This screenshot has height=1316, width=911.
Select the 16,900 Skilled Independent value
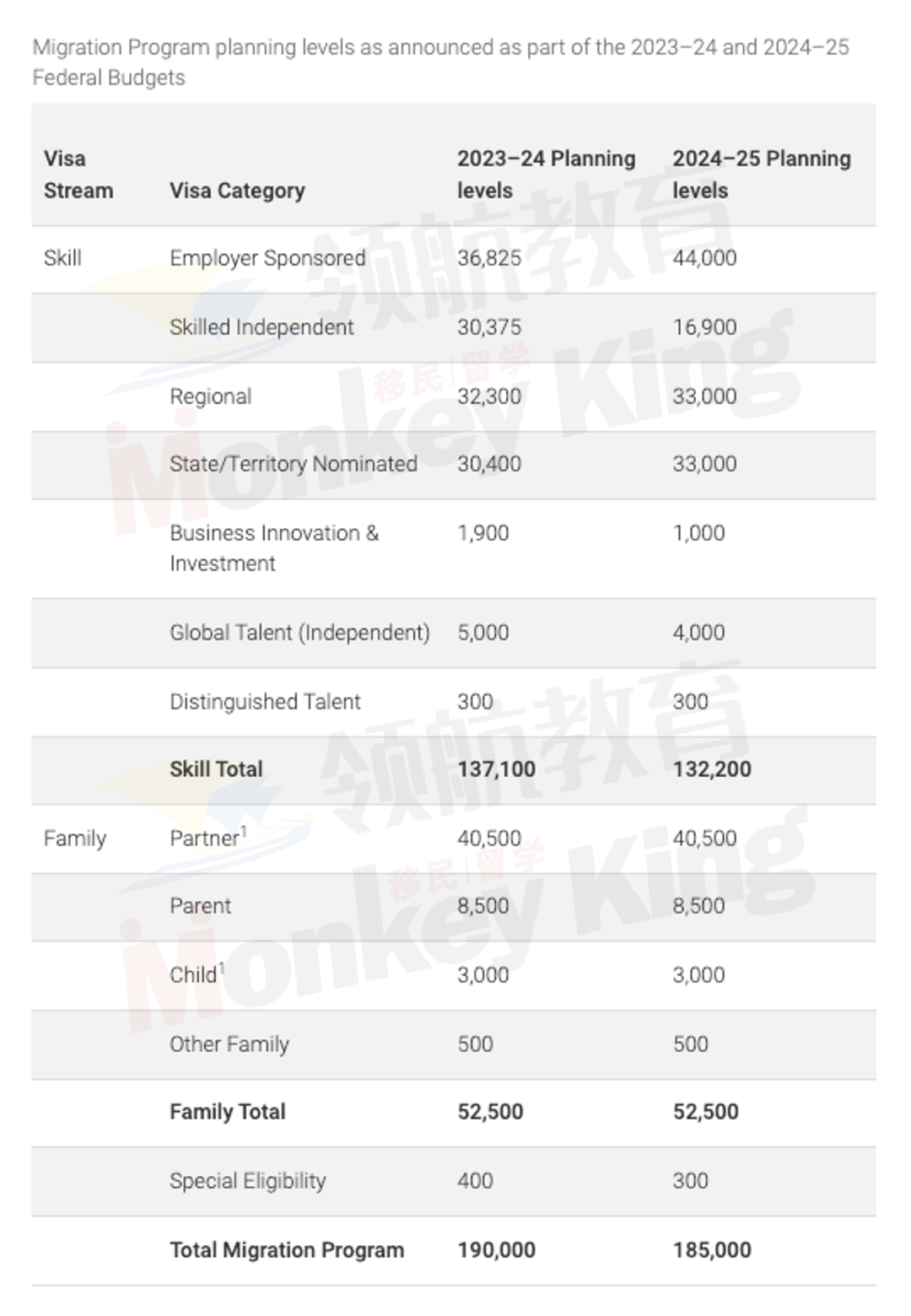pos(704,327)
